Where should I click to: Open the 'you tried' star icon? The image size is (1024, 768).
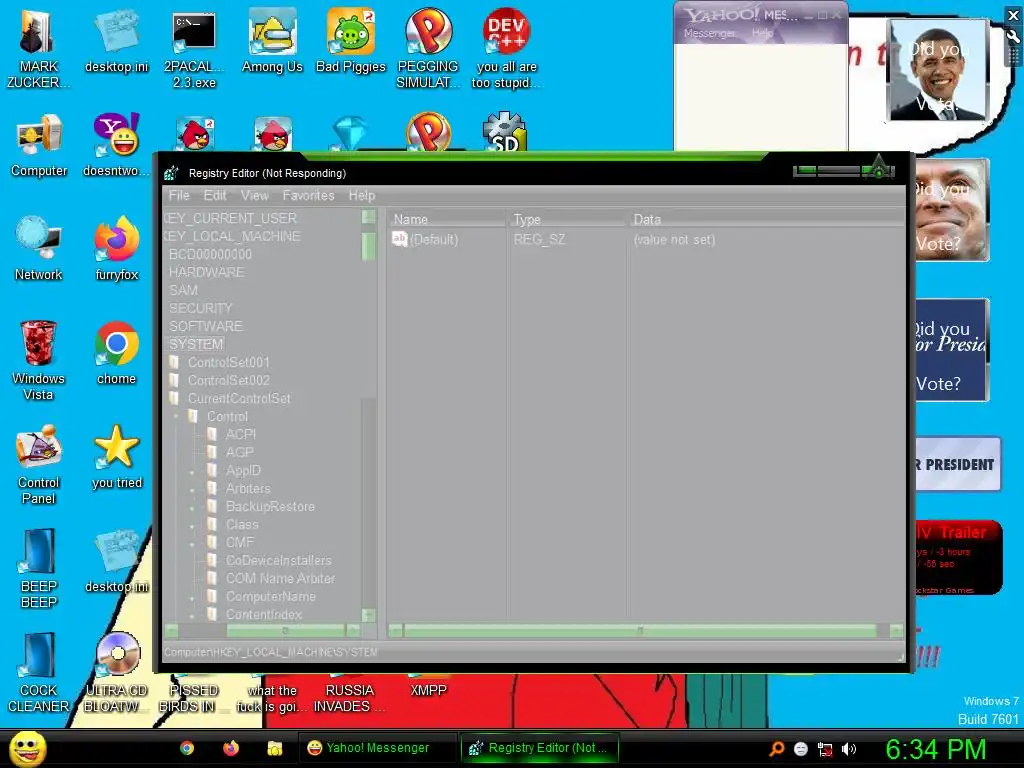[x=117, y=457]
